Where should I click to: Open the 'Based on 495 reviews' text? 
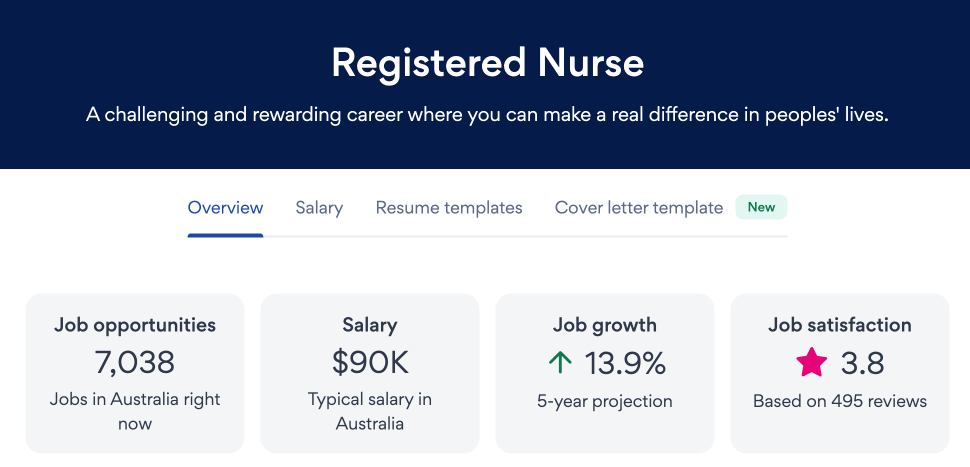[x=840, y=401]
